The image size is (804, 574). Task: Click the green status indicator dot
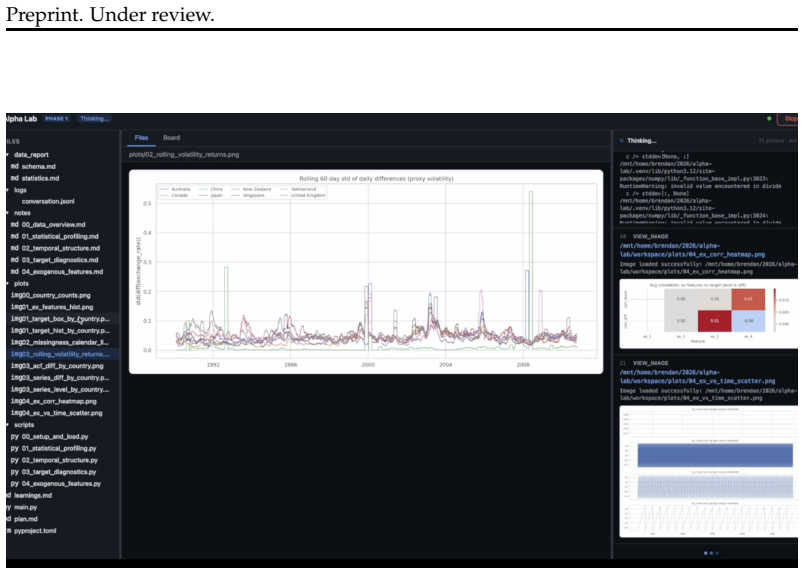pyautogui.click(x=769, y=118)
